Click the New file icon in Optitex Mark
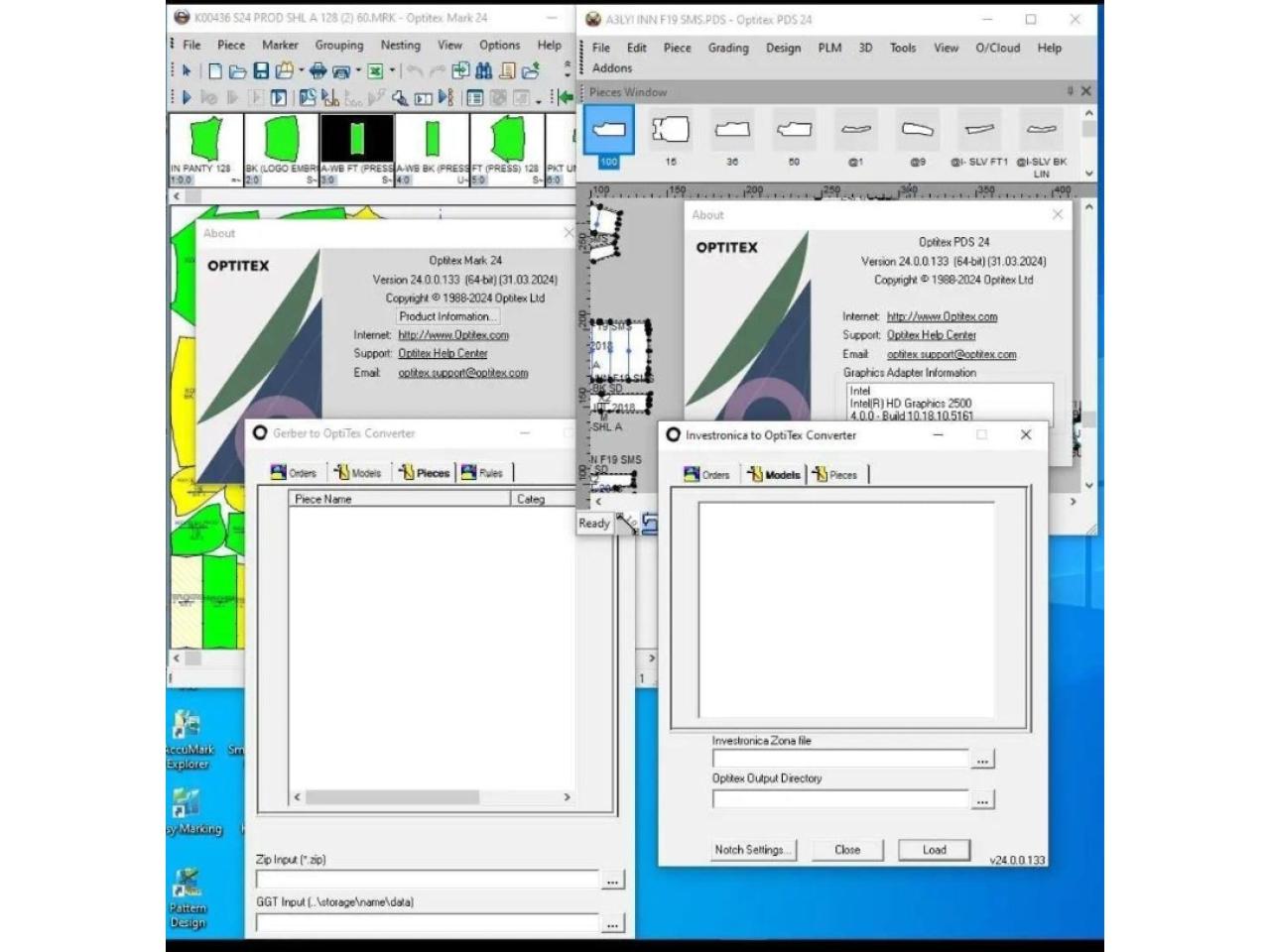The width and height of the screenshot is (1270, 952). pyautogui.click(x=215, y=71)
